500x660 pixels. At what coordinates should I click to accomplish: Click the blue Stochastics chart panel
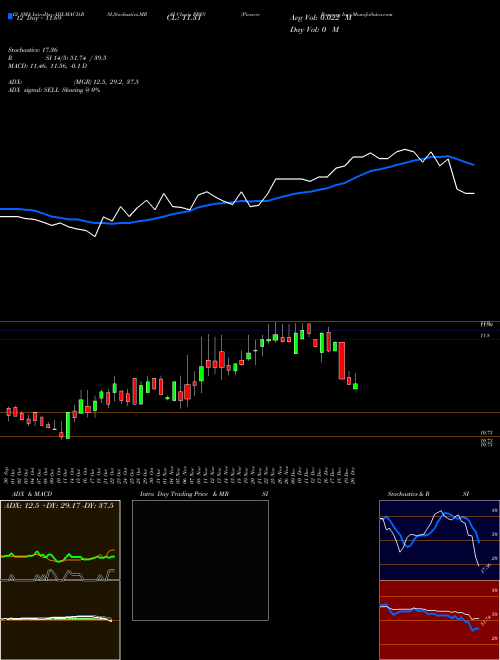tap(439, 540)
